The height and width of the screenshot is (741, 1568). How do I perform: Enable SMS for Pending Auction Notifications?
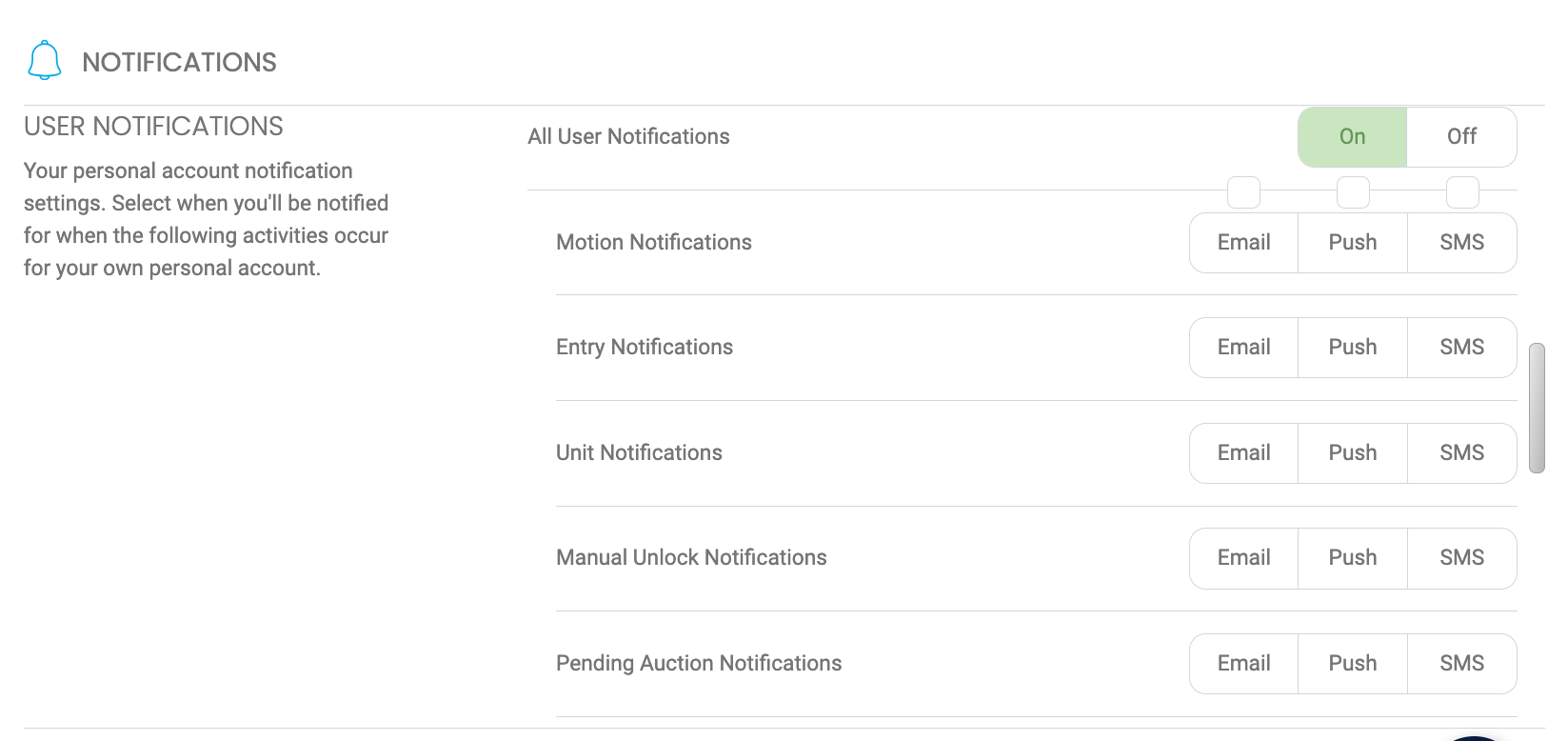click(x=1462, y=663)
